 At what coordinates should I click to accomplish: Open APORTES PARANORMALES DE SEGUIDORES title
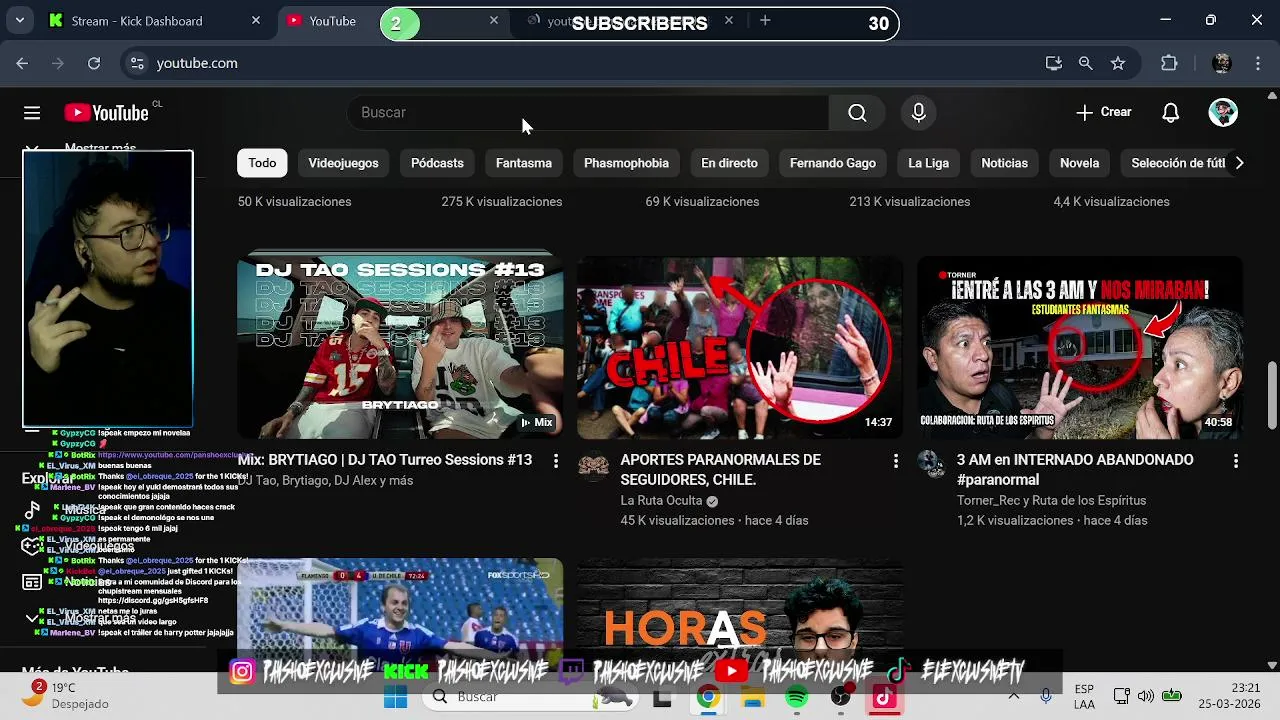(x=720, y=470)
